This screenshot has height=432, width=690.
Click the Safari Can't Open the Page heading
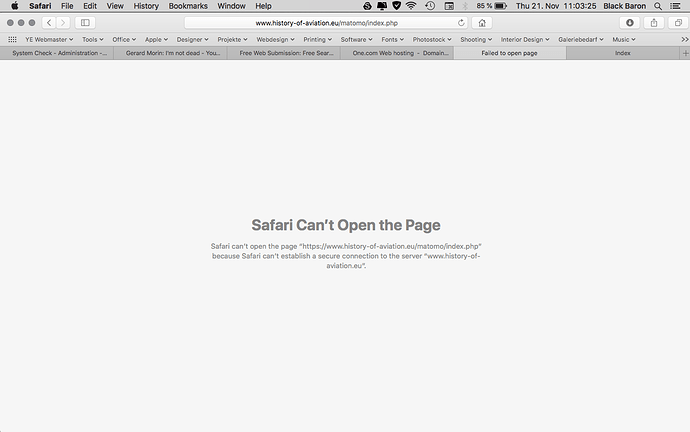click(x=346, y=225)
